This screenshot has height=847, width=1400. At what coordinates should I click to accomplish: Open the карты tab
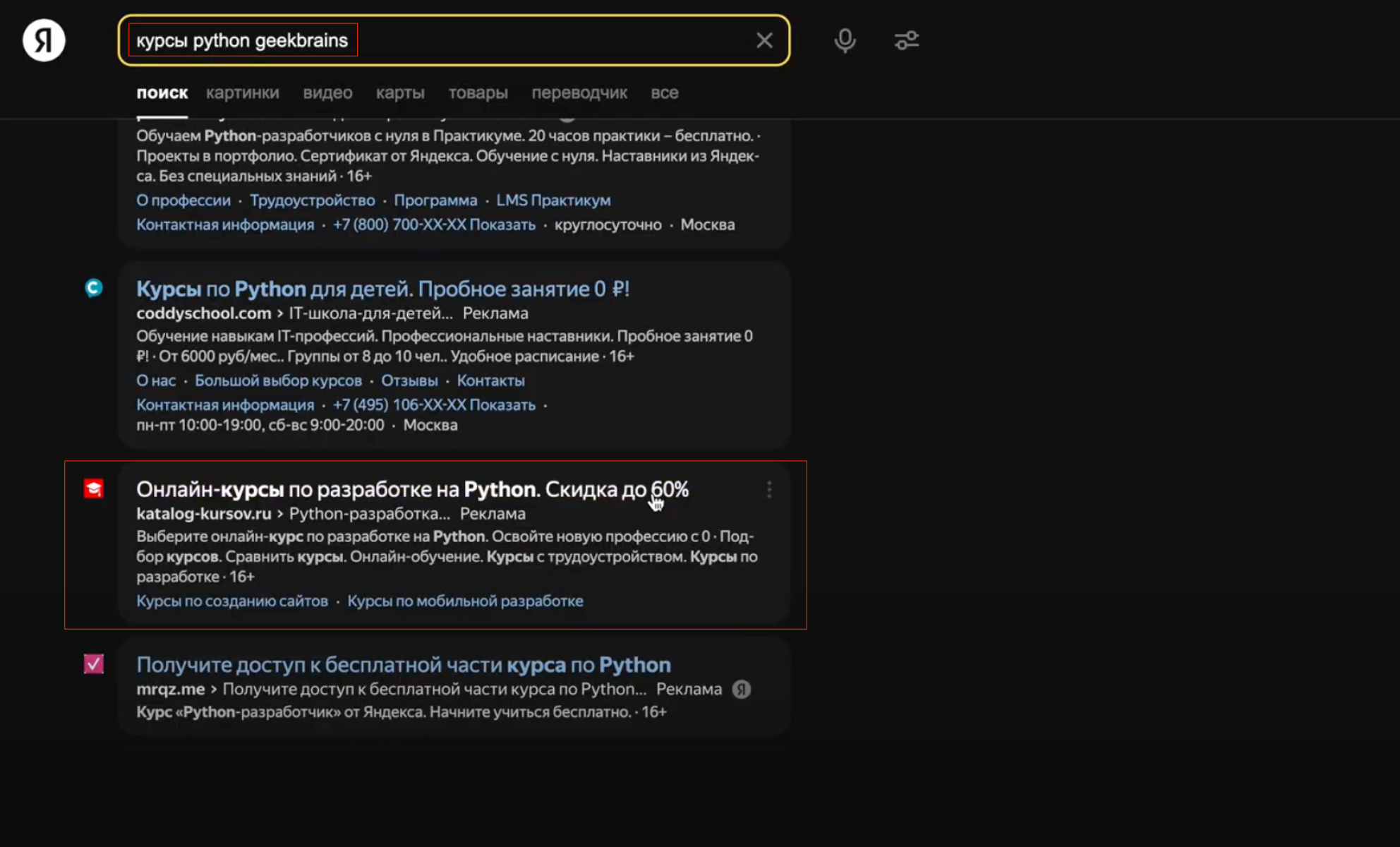[x=400, y=92]
